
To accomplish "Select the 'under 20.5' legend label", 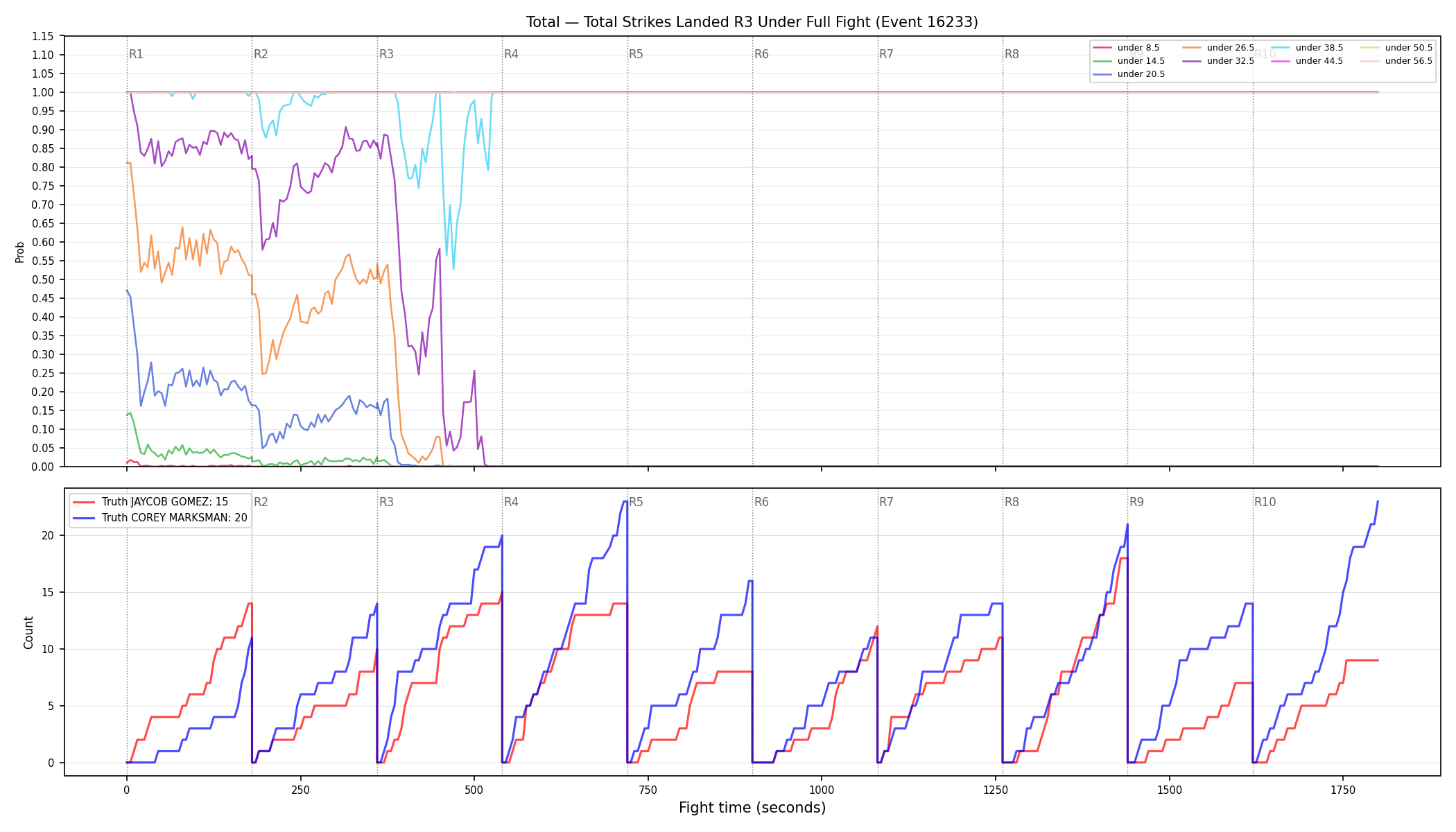I will 1141,74.
